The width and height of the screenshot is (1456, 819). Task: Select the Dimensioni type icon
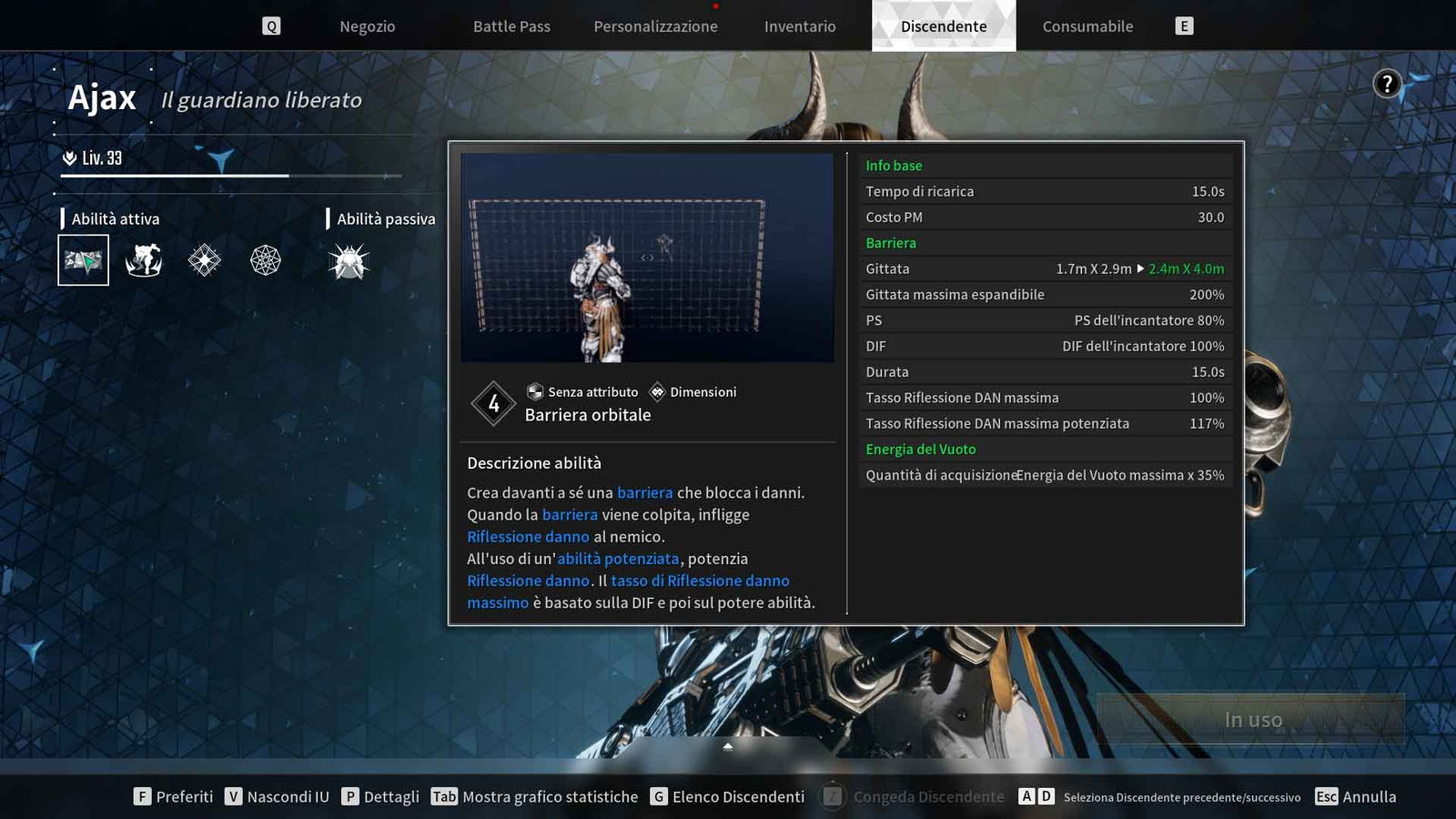656,391
